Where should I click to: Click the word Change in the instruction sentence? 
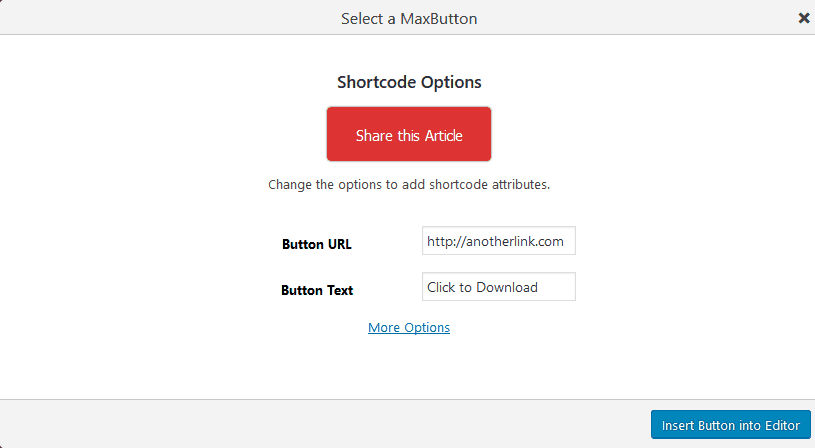(289, 185)
